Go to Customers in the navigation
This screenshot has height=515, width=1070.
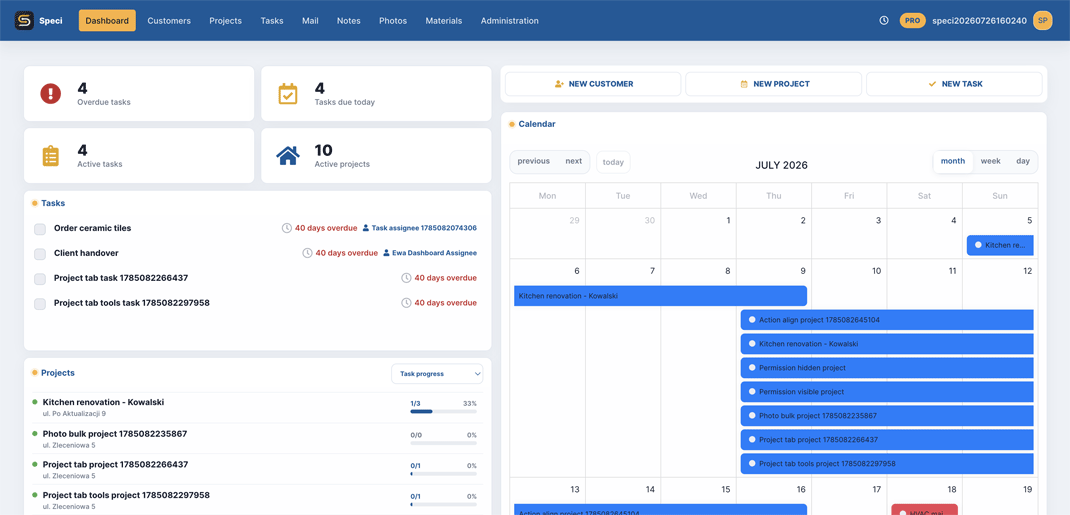click(x=169, y=20)
